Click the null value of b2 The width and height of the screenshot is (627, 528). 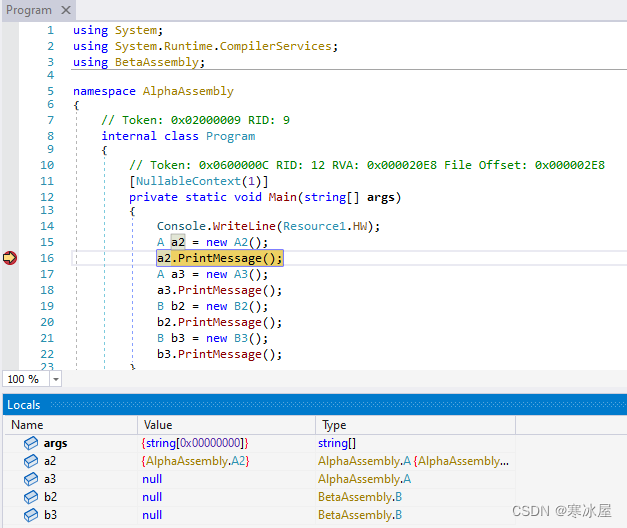point(152,497)
